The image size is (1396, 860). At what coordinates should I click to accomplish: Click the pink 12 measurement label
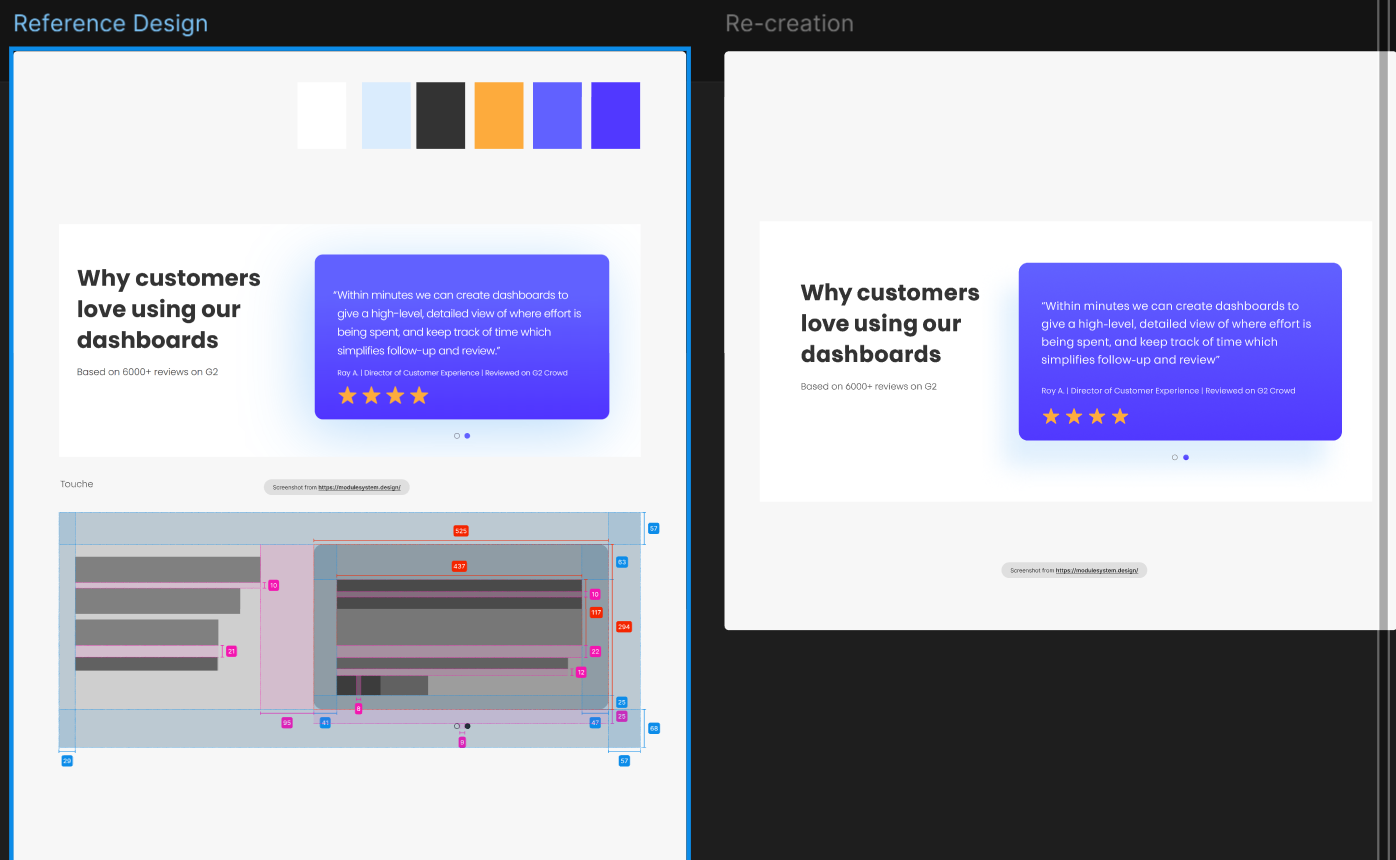pyautogui.click(x=581, y=672)
